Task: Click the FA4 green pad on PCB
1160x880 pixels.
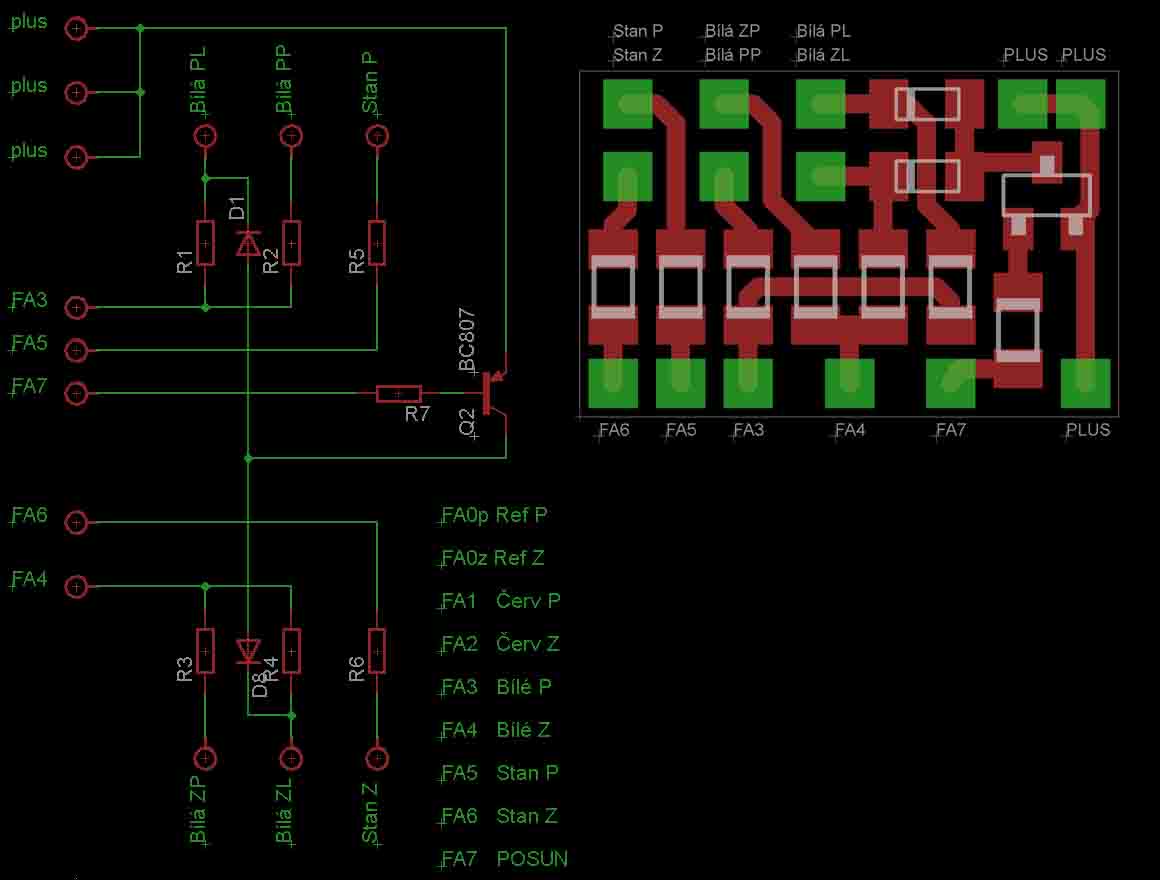Action: tap(849, 383)
